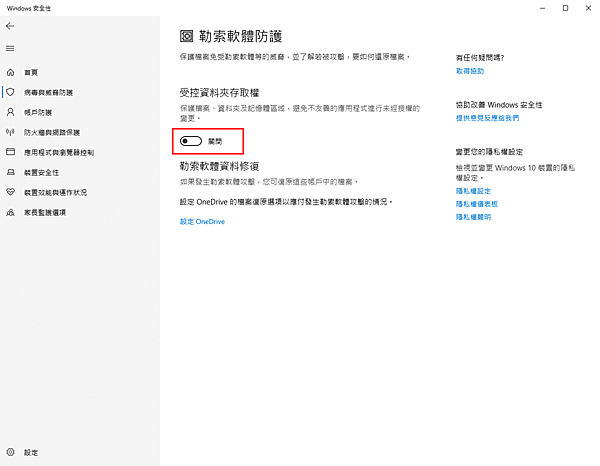Click the 設定 OneDrive link

(202, 222)
